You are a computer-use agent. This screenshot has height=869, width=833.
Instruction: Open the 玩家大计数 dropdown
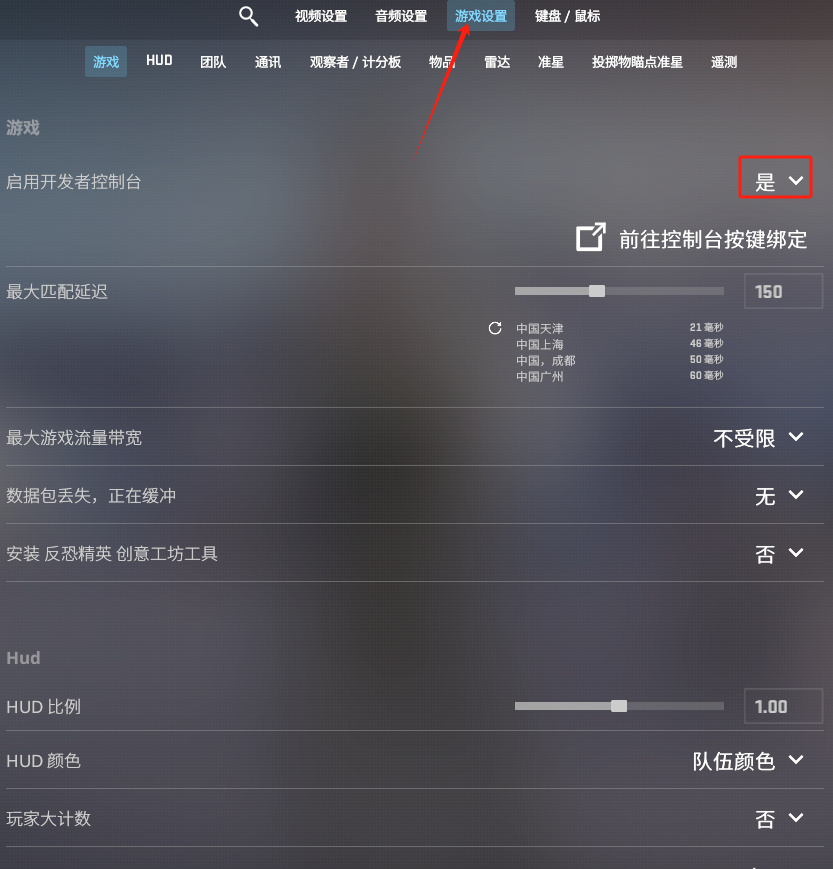[x=779, y=818]
